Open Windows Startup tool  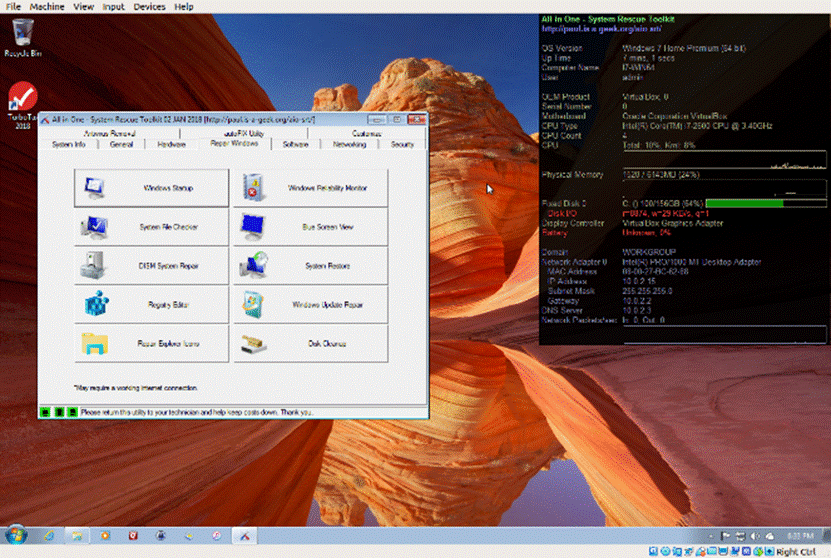tap(151, 188)
